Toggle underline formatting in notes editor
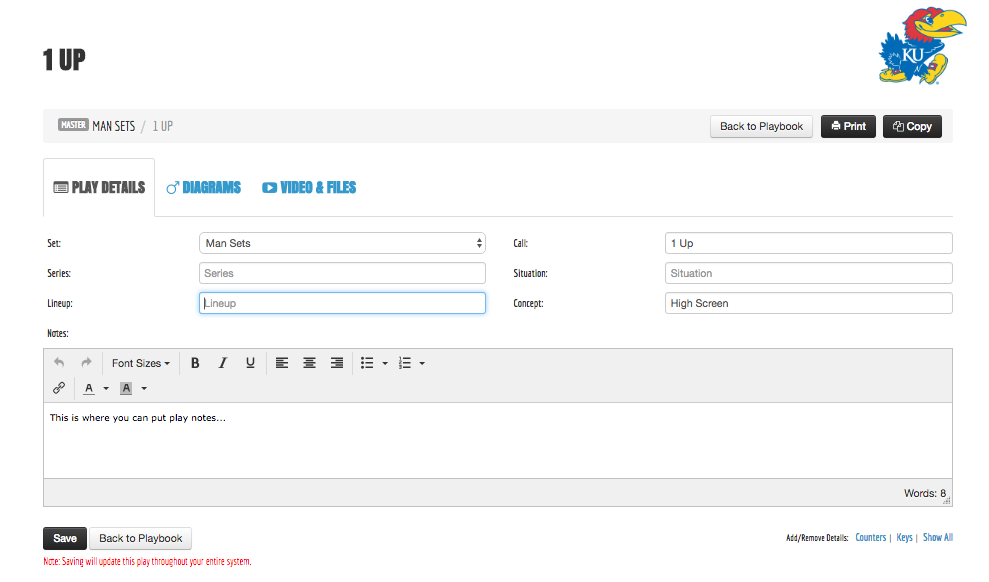This screenshot has height=582, width=989. pos(250,363)
